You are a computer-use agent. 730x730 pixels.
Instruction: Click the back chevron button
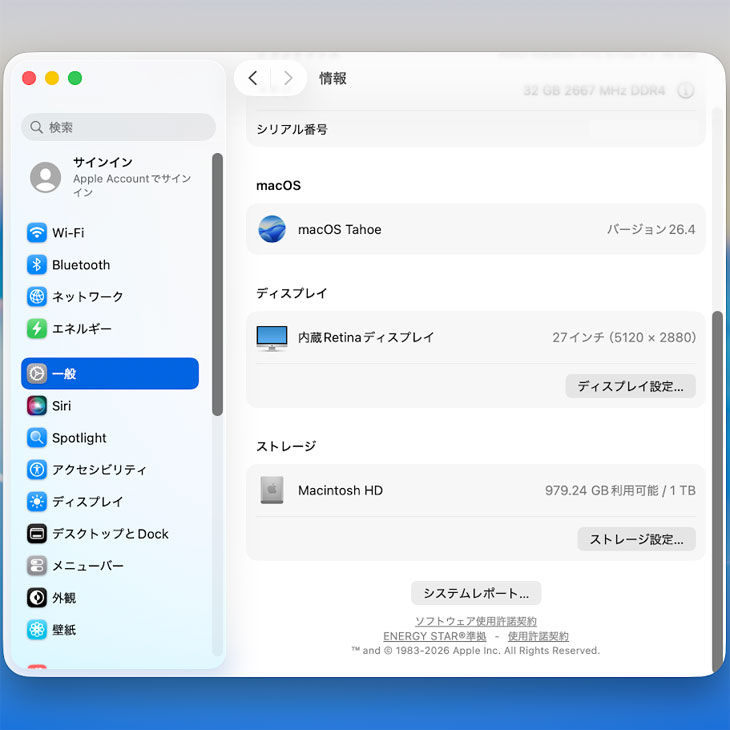coord(253,78)
